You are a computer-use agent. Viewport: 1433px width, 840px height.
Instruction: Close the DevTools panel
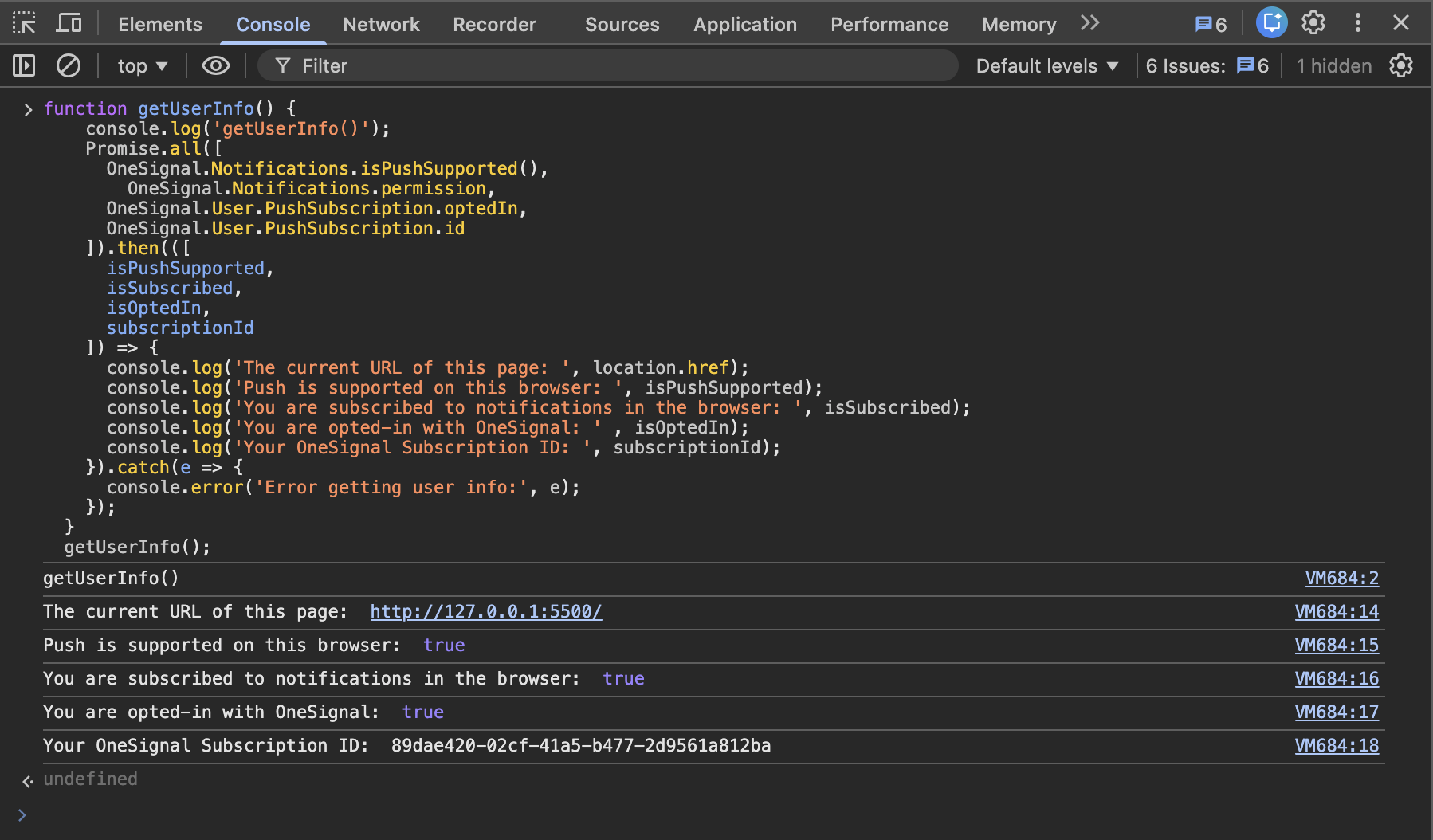click(x=1401, y=23)
